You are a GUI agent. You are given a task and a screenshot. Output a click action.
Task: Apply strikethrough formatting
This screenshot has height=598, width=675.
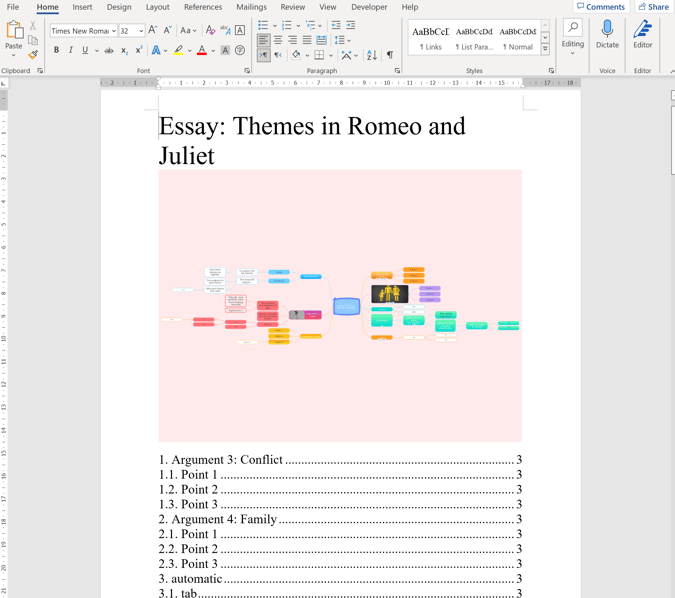pyautogui.click(x=109, y=50)
